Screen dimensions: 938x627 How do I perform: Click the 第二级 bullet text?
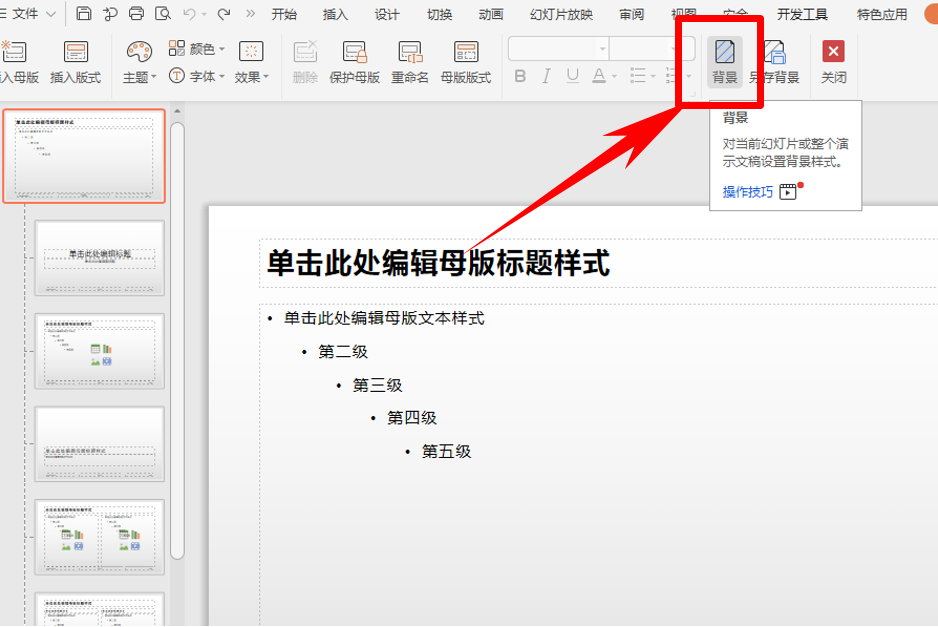pyautogui.click(x=343, y=352)
